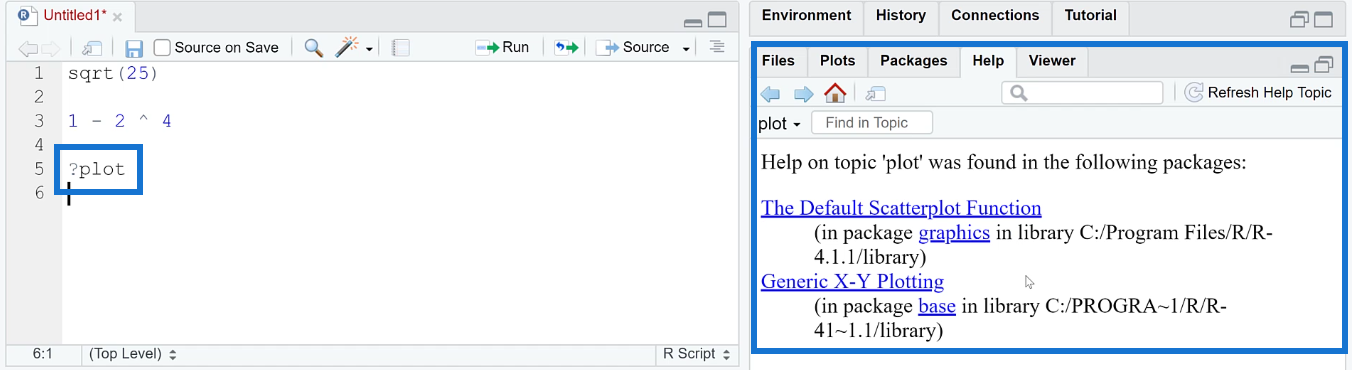Place cursor on the '1 - 2 ^ 4' line
Viewport: 1352px width, 370px height.
coord(120,121)
